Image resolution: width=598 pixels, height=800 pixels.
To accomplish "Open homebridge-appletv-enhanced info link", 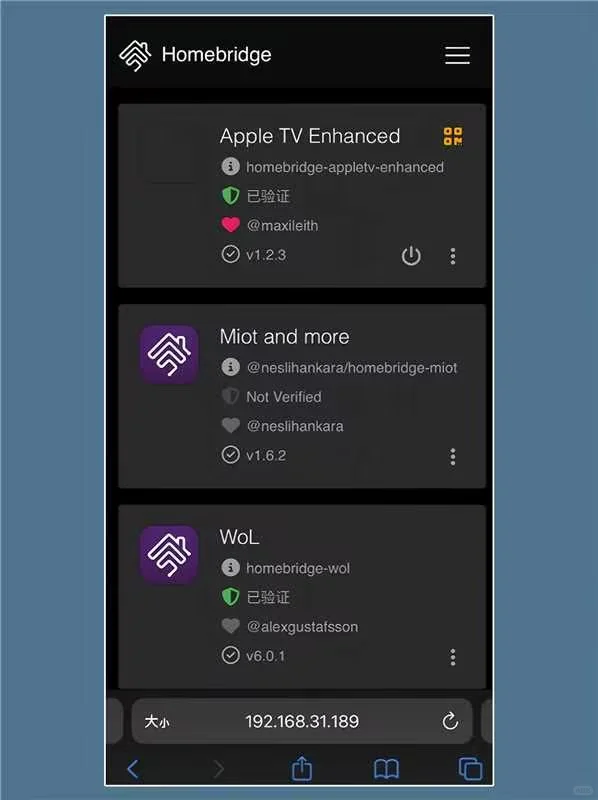I will click(231, 167).
